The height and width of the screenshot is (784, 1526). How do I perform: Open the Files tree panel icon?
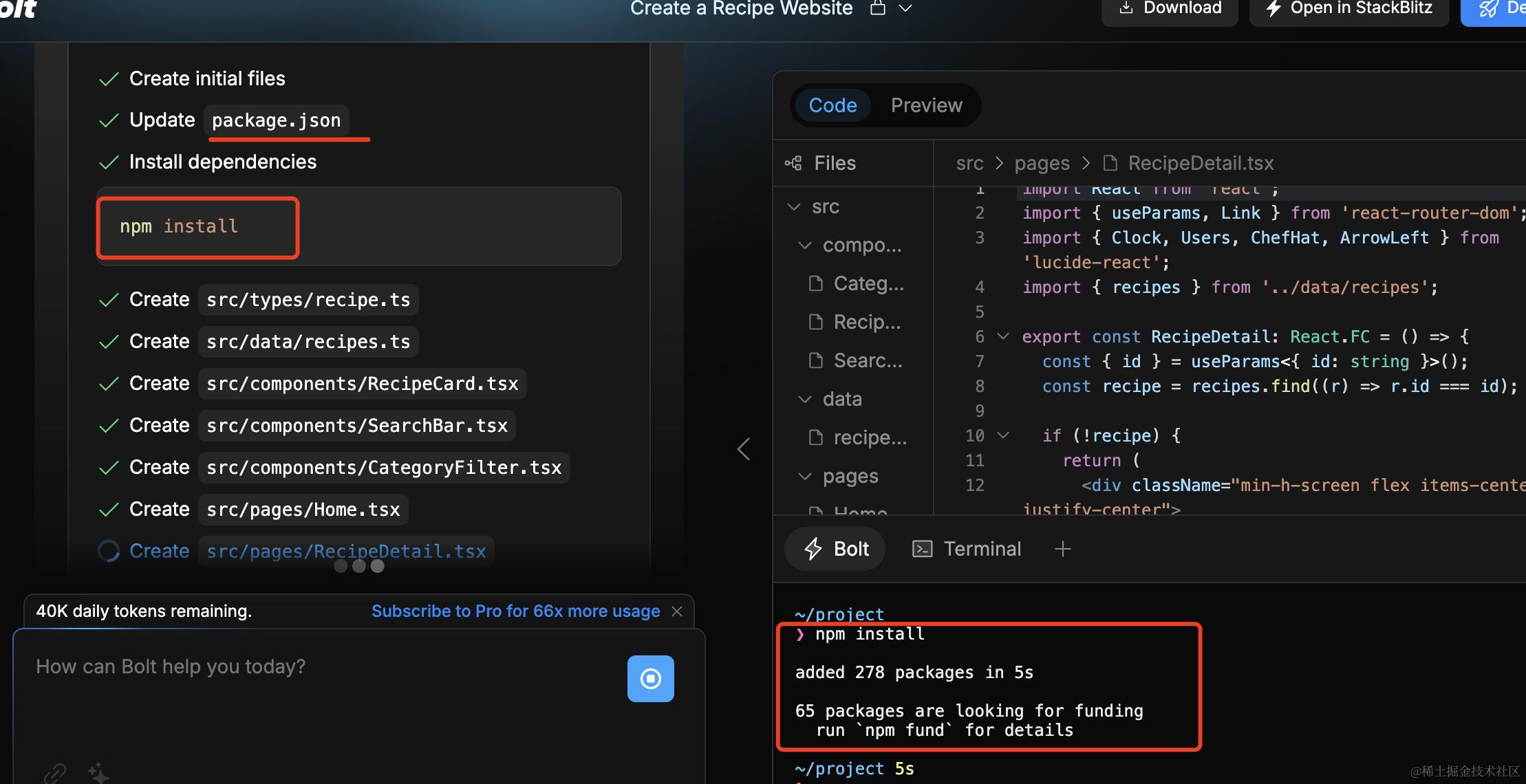pyautogui.click(x=793, y=163)
